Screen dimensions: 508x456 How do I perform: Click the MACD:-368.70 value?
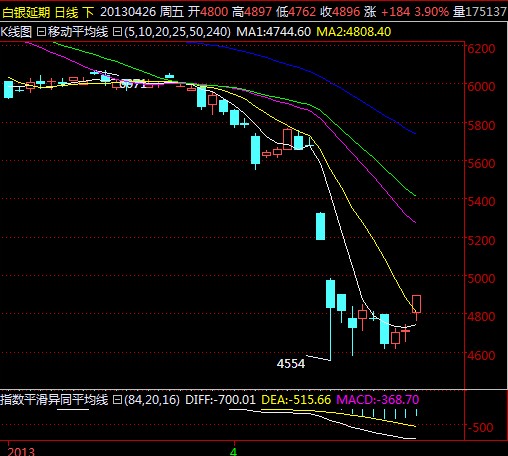(x=377, y=399)
